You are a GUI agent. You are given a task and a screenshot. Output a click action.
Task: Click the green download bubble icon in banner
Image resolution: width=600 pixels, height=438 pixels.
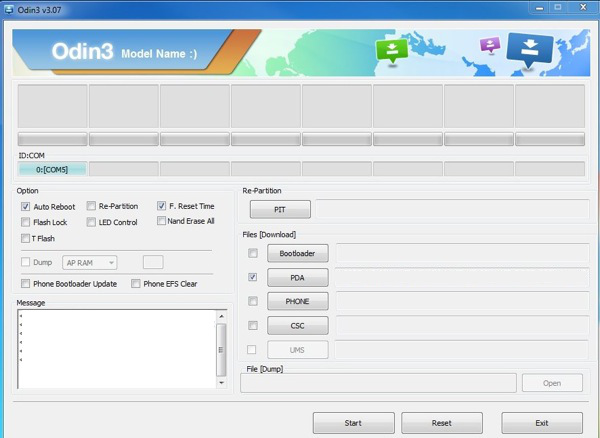pyautogui.click(x=391, y=51)
